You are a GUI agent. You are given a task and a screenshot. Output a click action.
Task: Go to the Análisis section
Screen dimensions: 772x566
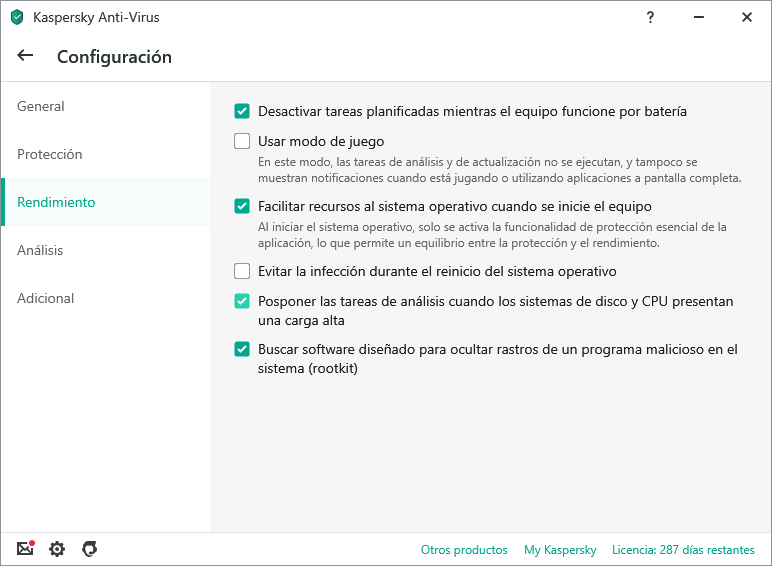(x=41, y=250)
